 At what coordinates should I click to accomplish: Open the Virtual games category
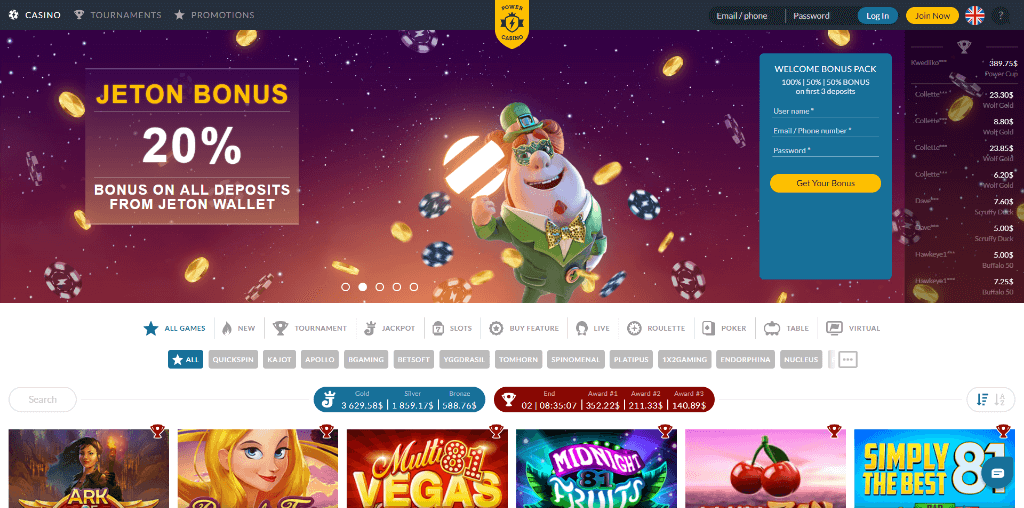point(853,328)
